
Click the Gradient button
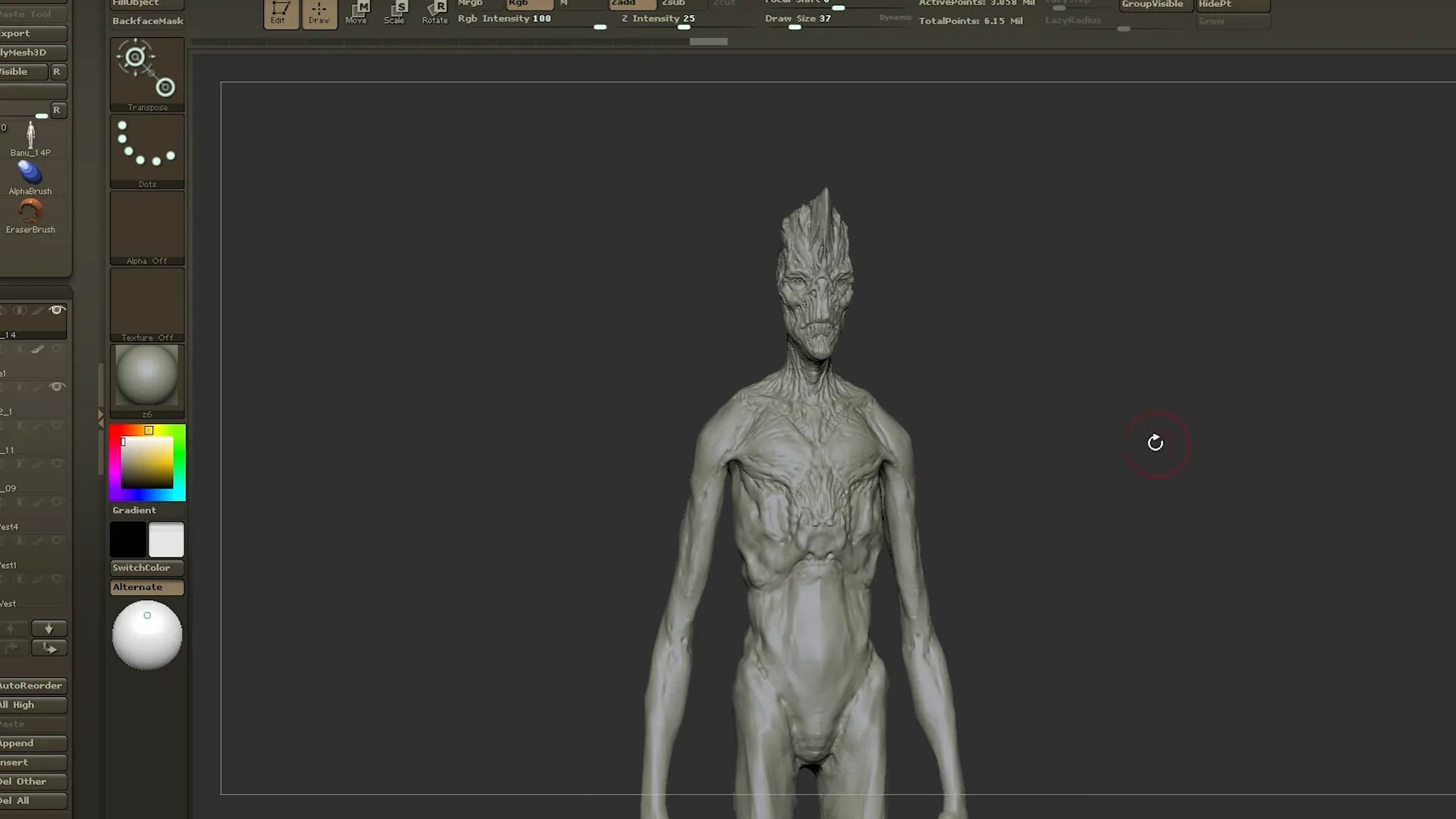(147, 510)
